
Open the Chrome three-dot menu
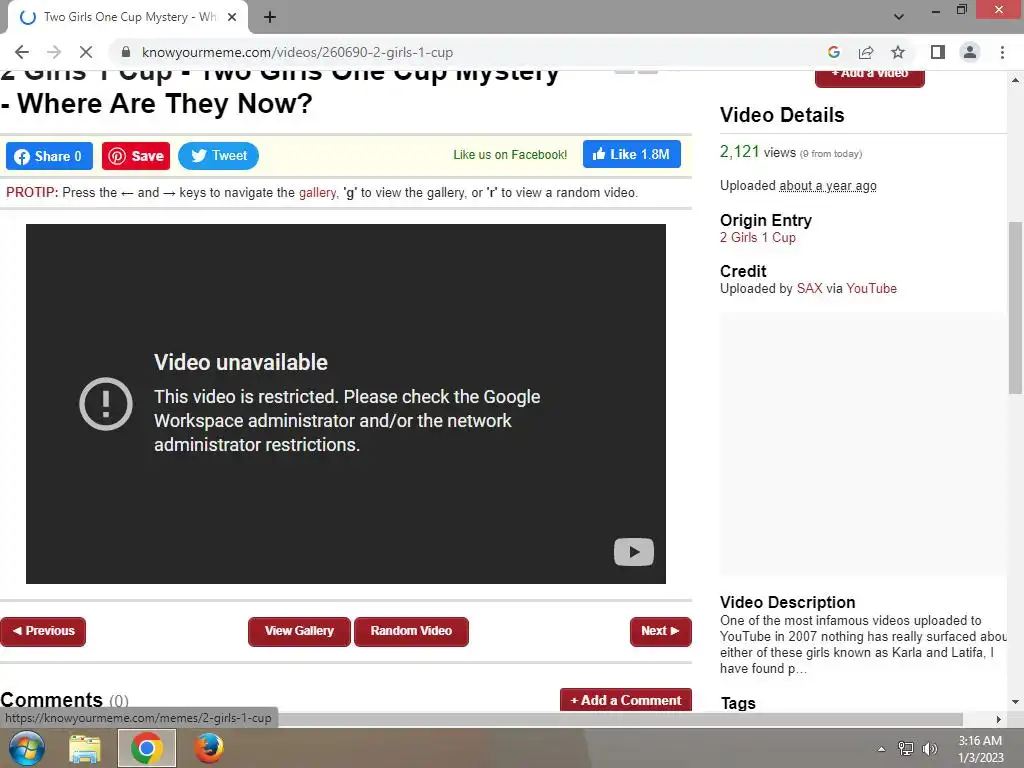[1002, 52]
